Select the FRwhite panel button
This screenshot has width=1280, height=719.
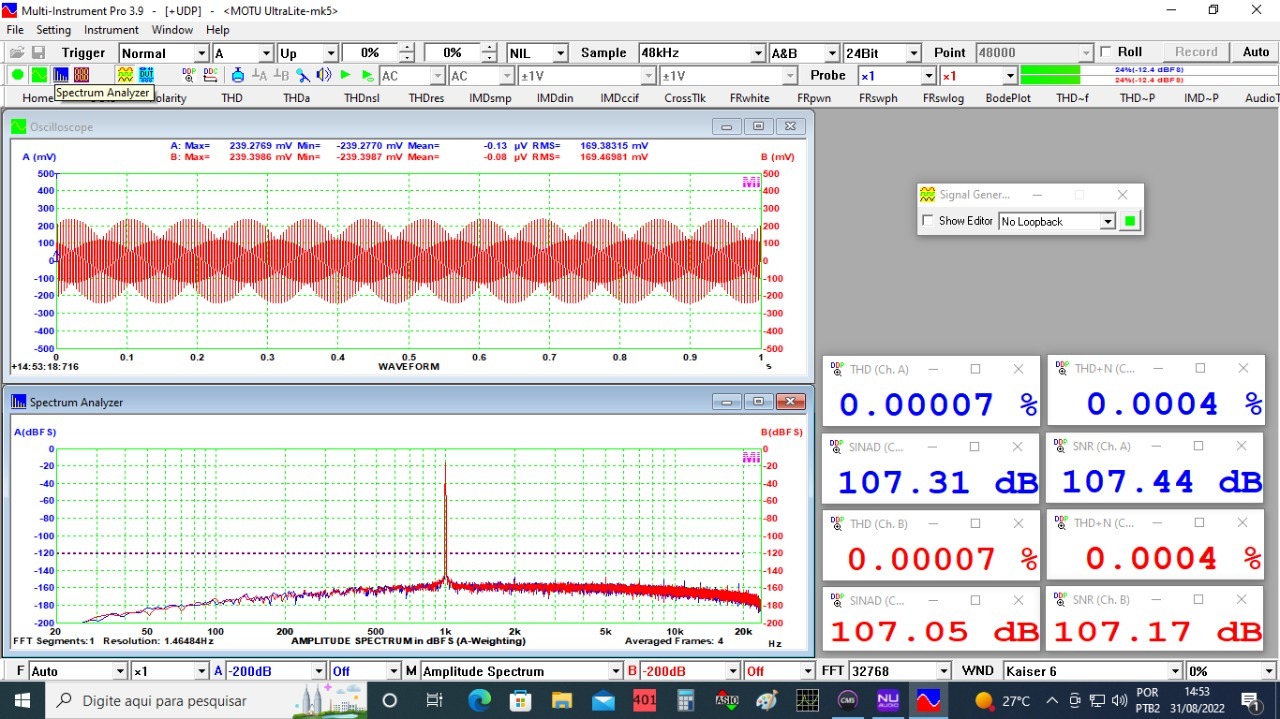click(750, 98)
